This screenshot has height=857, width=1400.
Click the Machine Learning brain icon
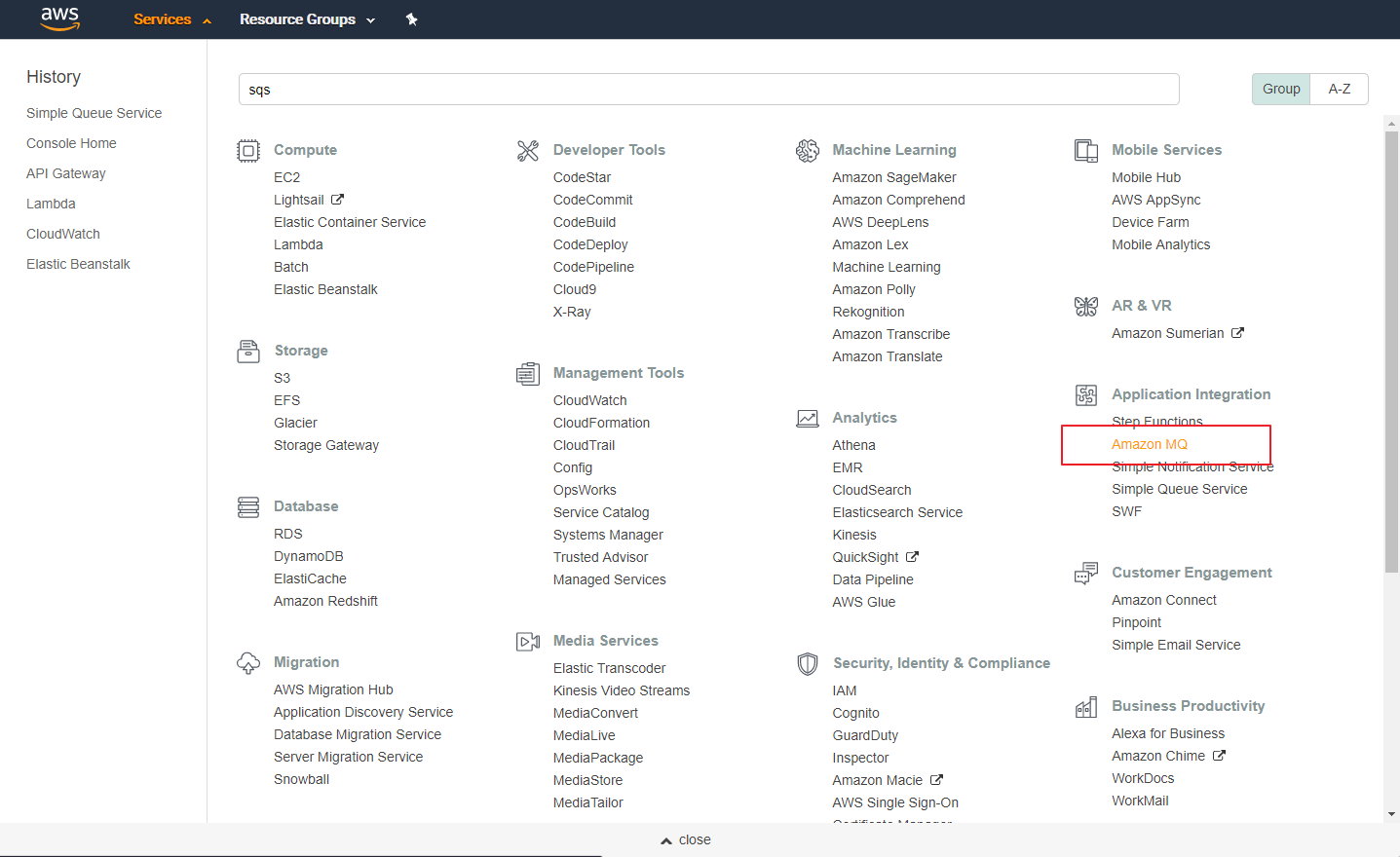coord(808,151)
